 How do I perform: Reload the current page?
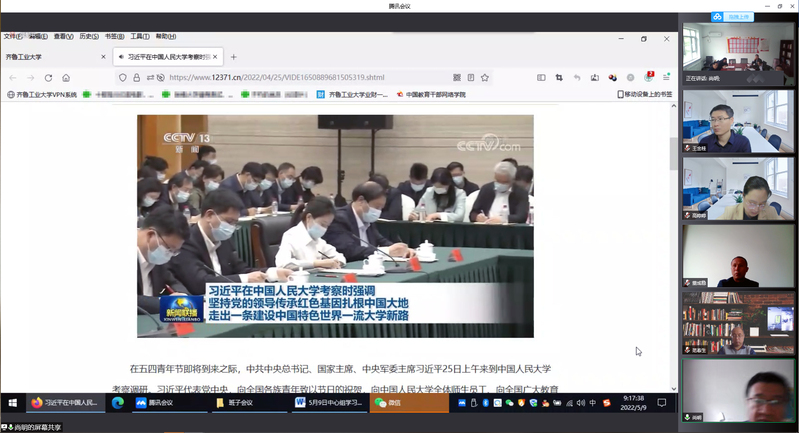[x=48, y=78]
